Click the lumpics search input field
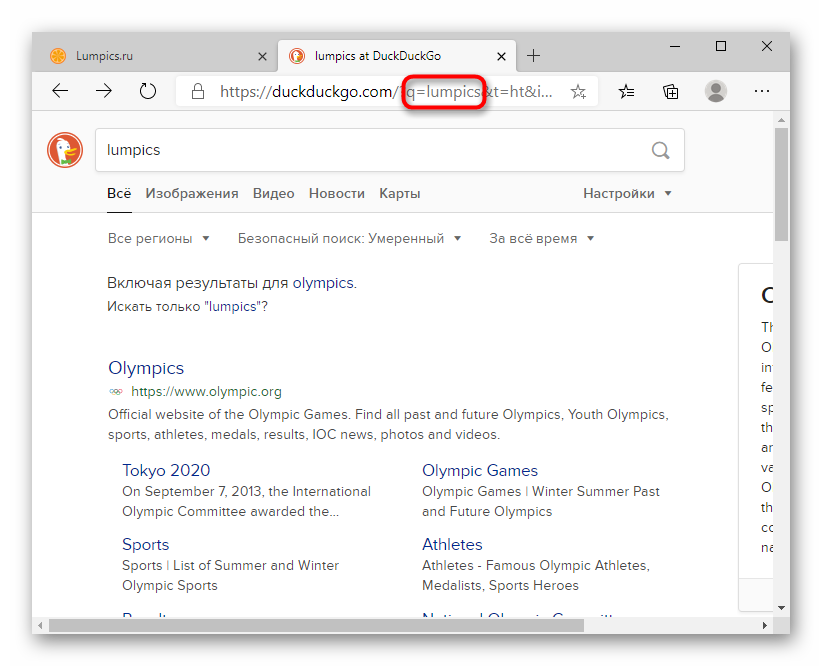 [370, 150]
